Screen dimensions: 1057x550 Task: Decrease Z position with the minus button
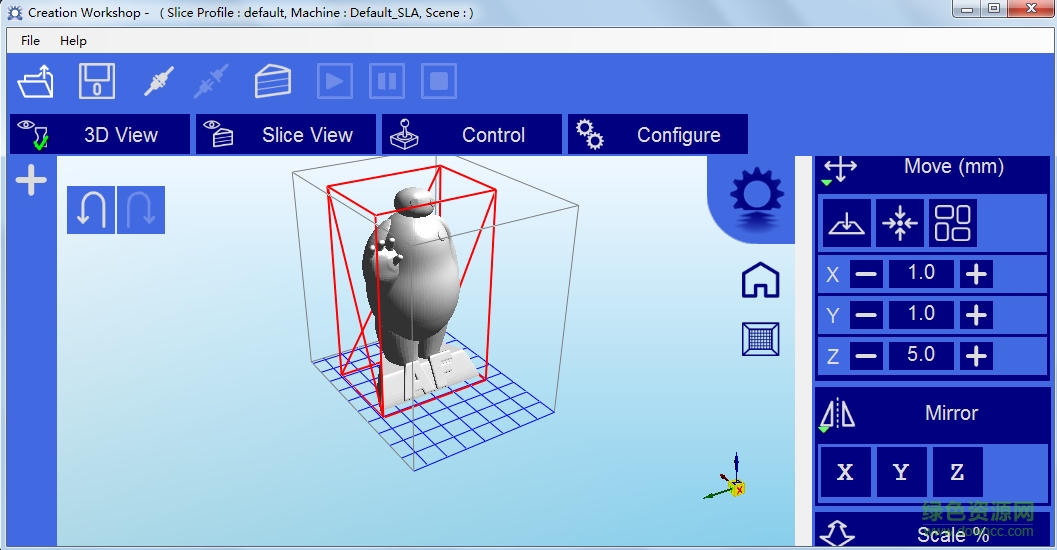click(866, 355)
